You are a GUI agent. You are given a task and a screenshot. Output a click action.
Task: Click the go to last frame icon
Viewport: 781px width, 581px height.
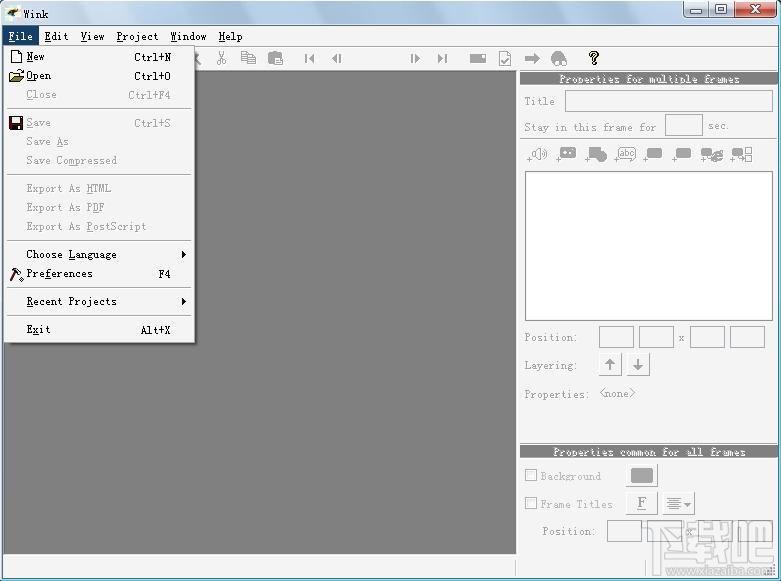(x=442, y=59)
